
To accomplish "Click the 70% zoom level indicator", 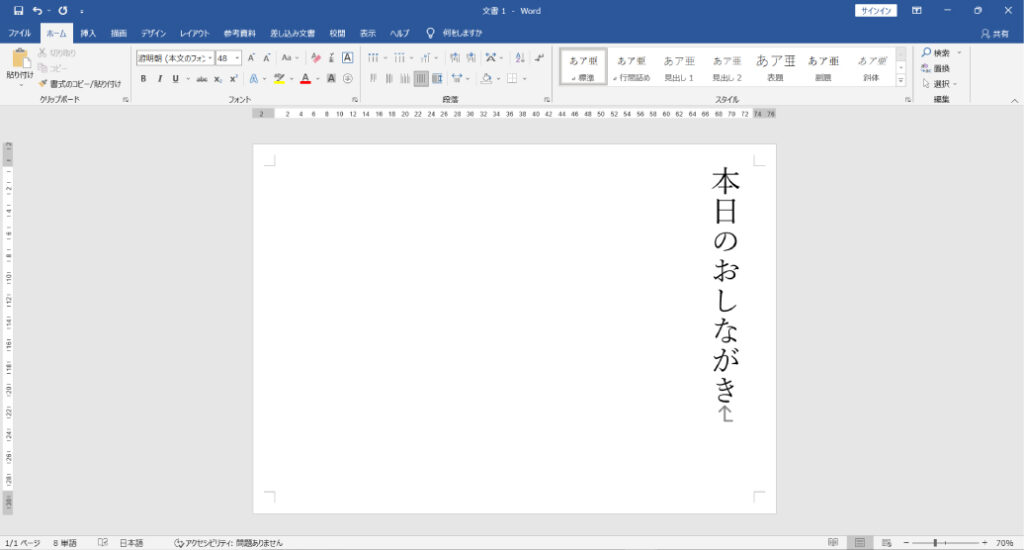I will [x=1004, y=543].
